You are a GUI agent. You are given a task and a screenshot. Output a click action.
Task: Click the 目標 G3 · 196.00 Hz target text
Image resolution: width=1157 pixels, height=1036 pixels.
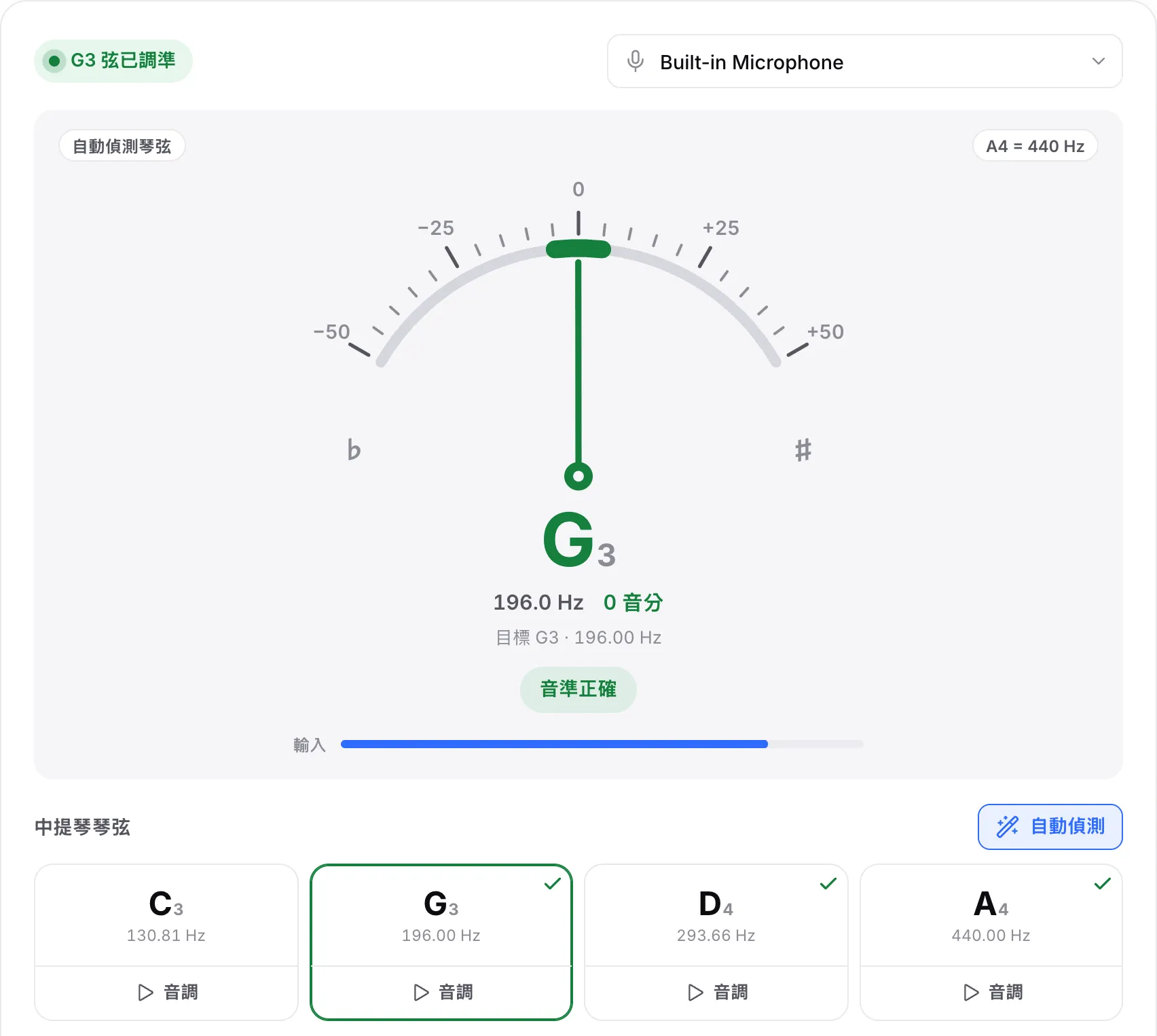[x=578, y=637]
